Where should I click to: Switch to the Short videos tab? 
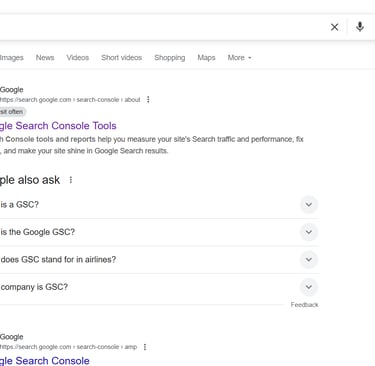pyautogui.click(x=122, y=58)
